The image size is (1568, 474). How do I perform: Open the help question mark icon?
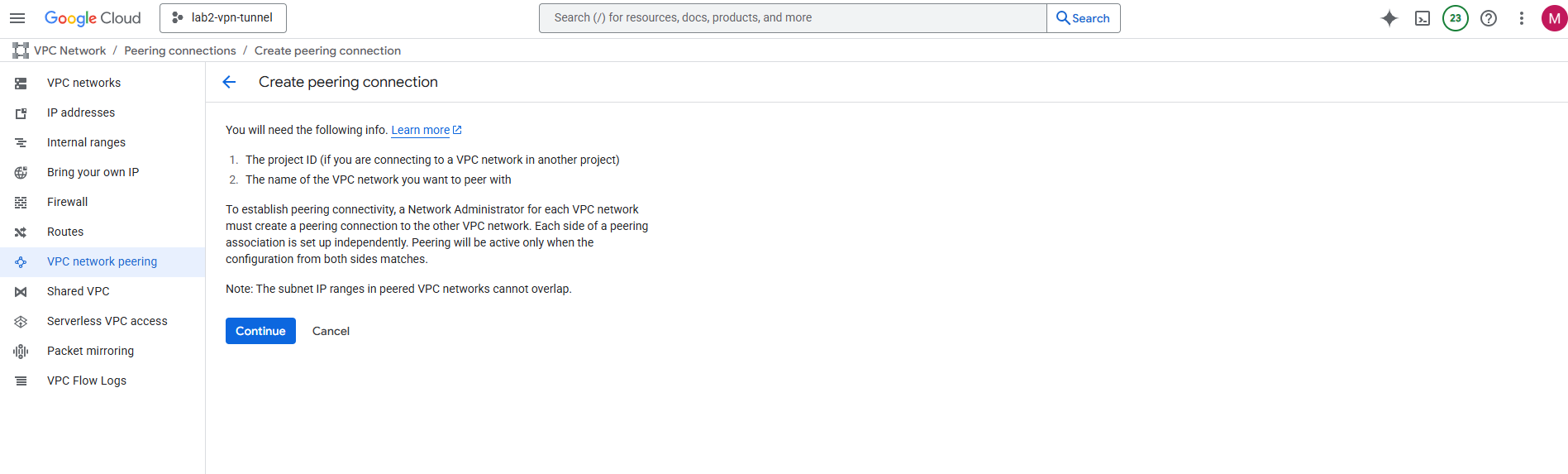coord(1489,18)
